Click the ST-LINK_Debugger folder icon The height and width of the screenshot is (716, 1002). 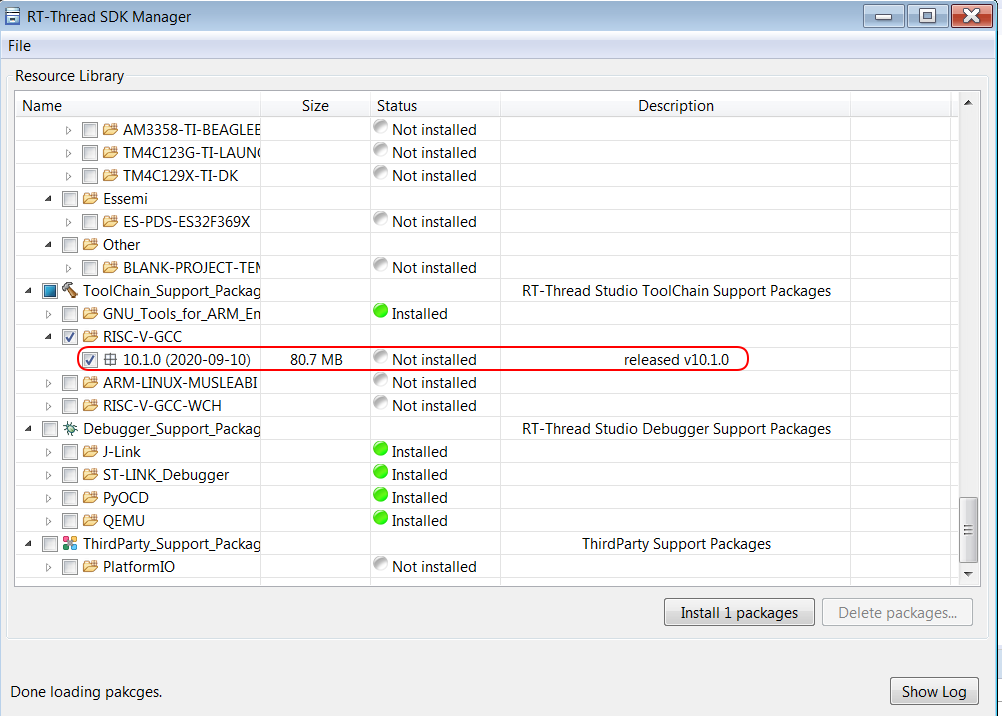(x=90, y=475)
